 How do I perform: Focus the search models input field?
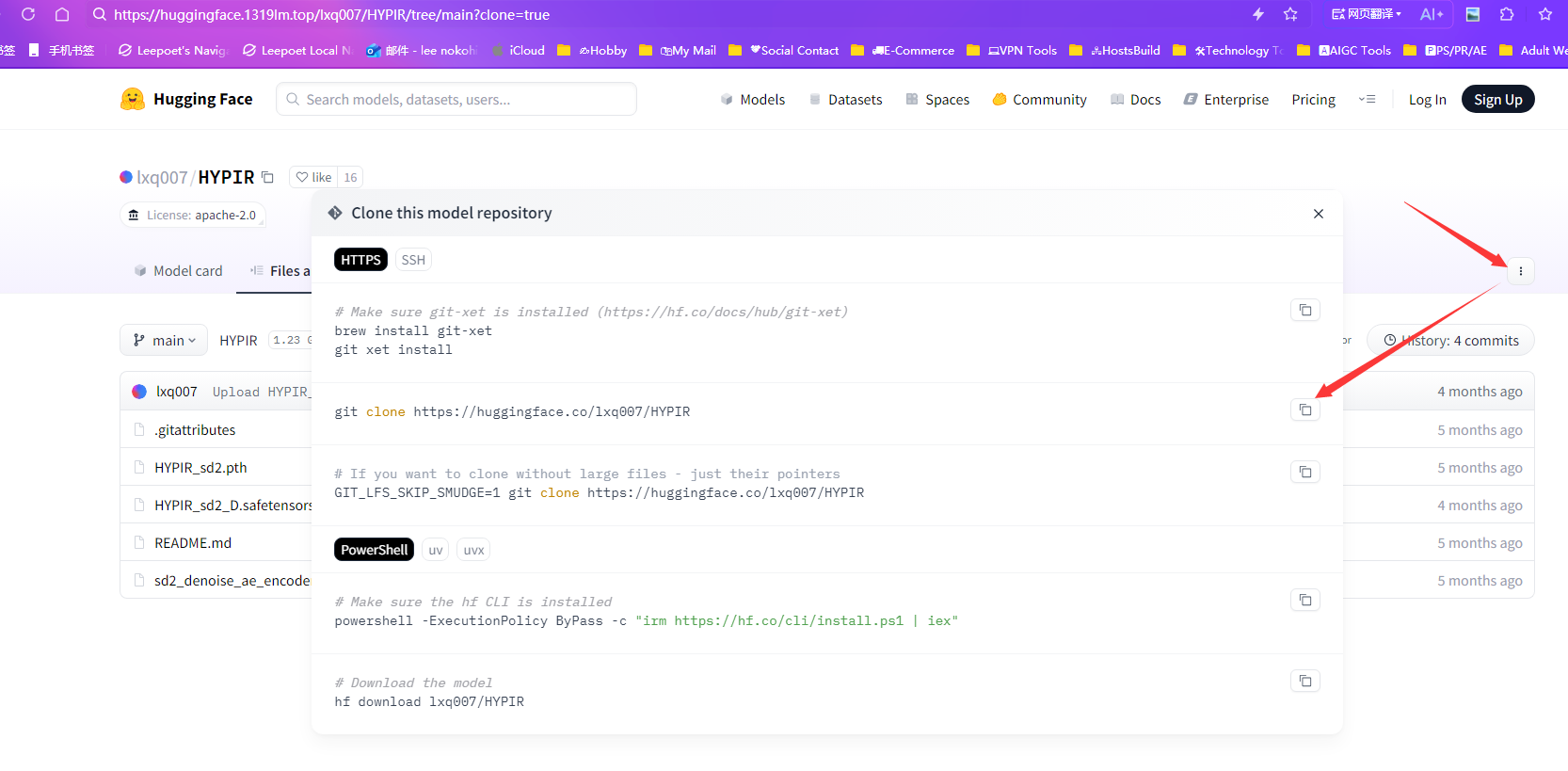(456, 99)
